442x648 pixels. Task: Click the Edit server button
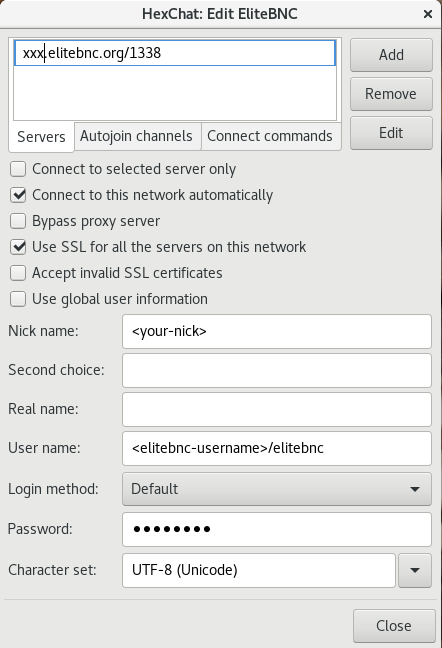click(391, 133)
